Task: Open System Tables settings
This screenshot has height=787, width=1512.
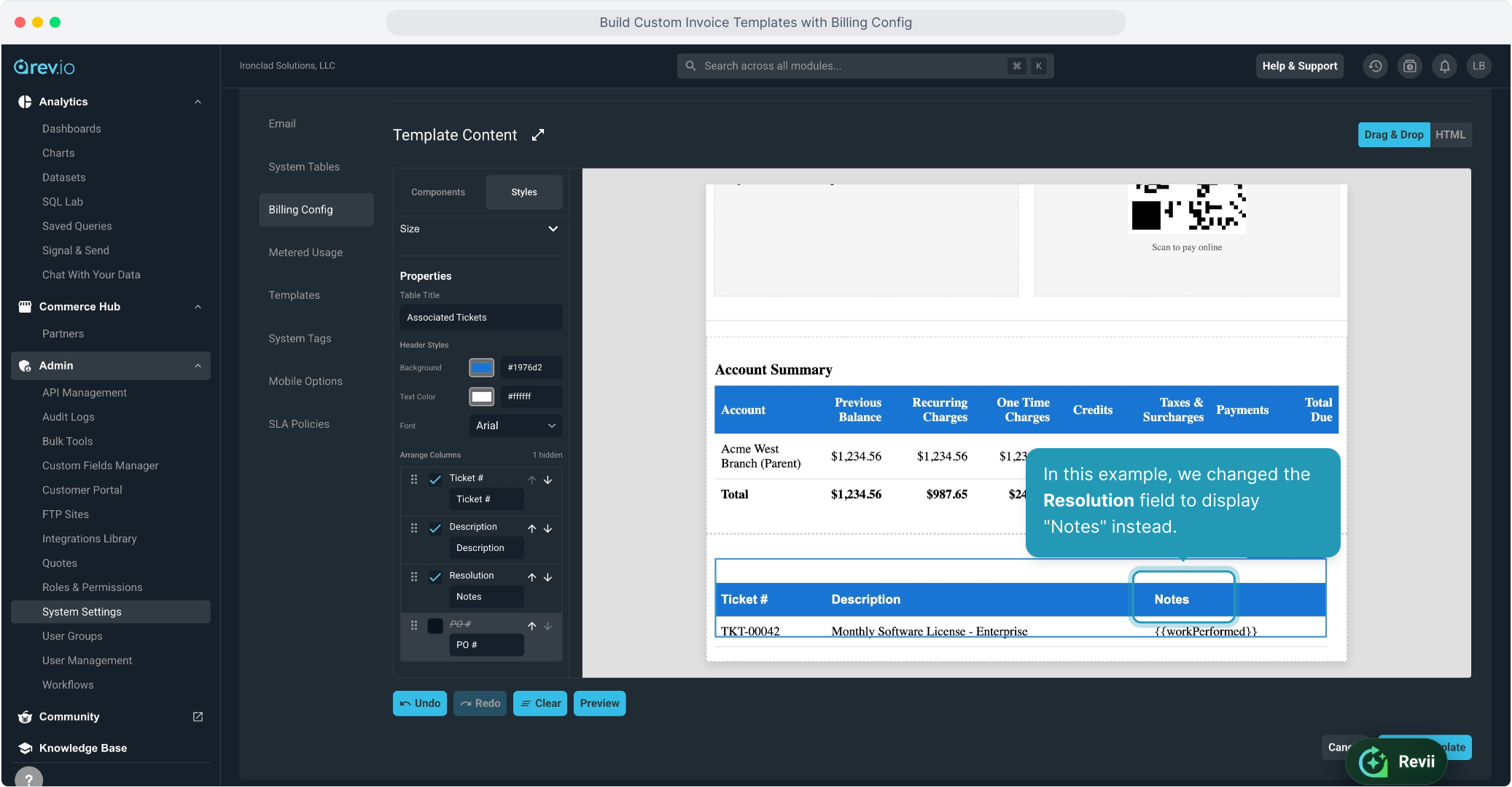Action: (x=304, y=167)
